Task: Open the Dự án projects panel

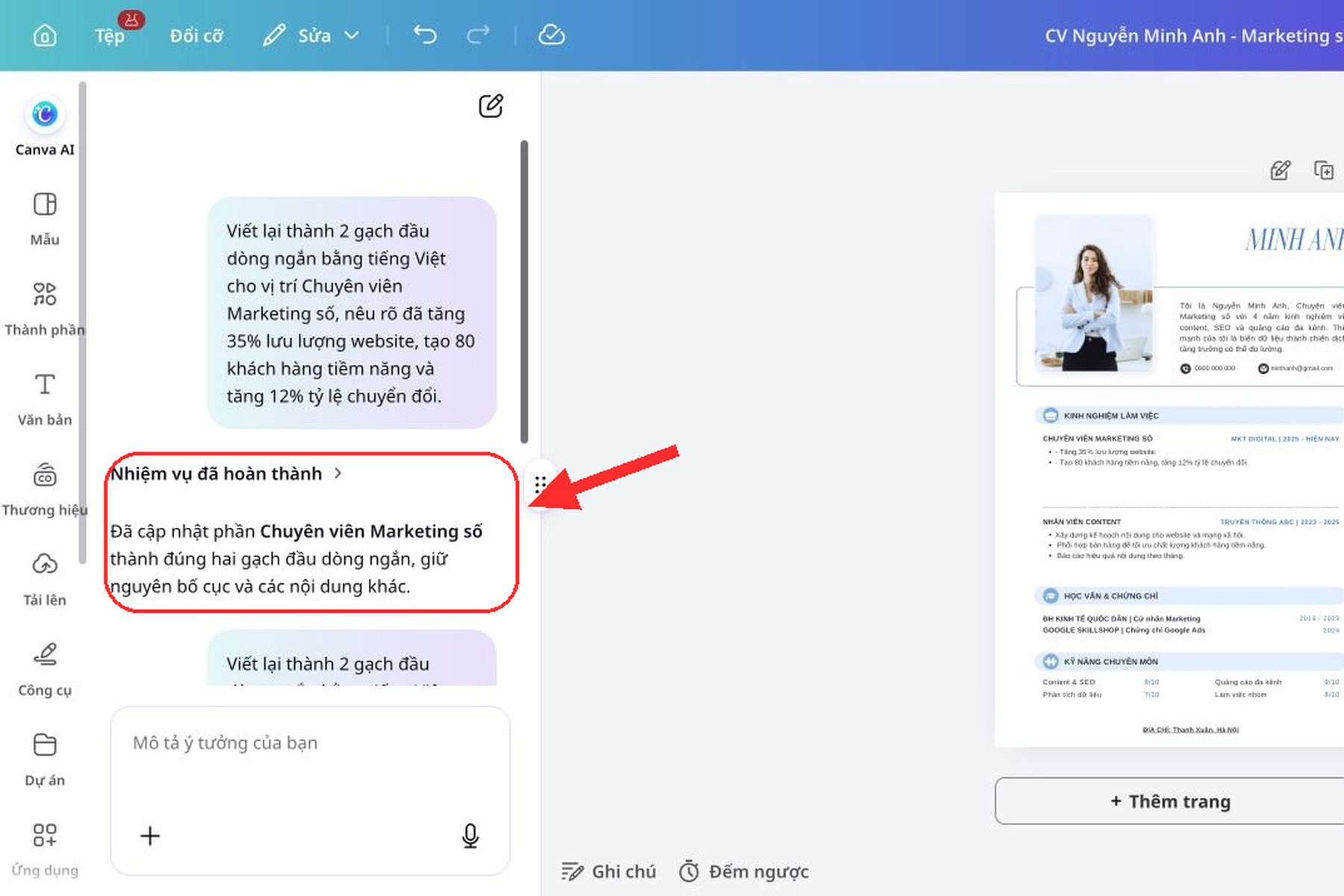Action: [45, 759]
